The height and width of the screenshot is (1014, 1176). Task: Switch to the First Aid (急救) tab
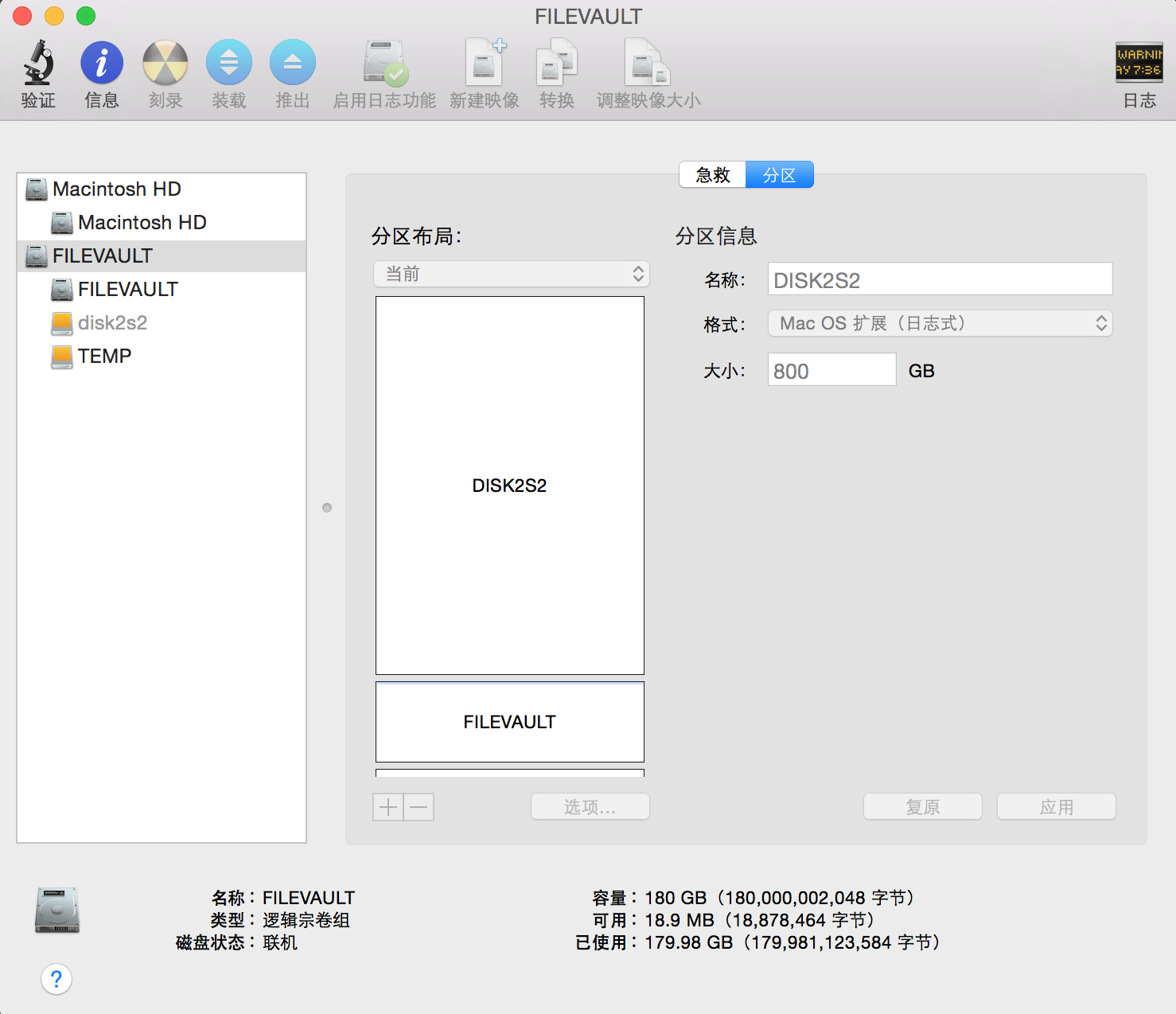click(x=712, y=175)
